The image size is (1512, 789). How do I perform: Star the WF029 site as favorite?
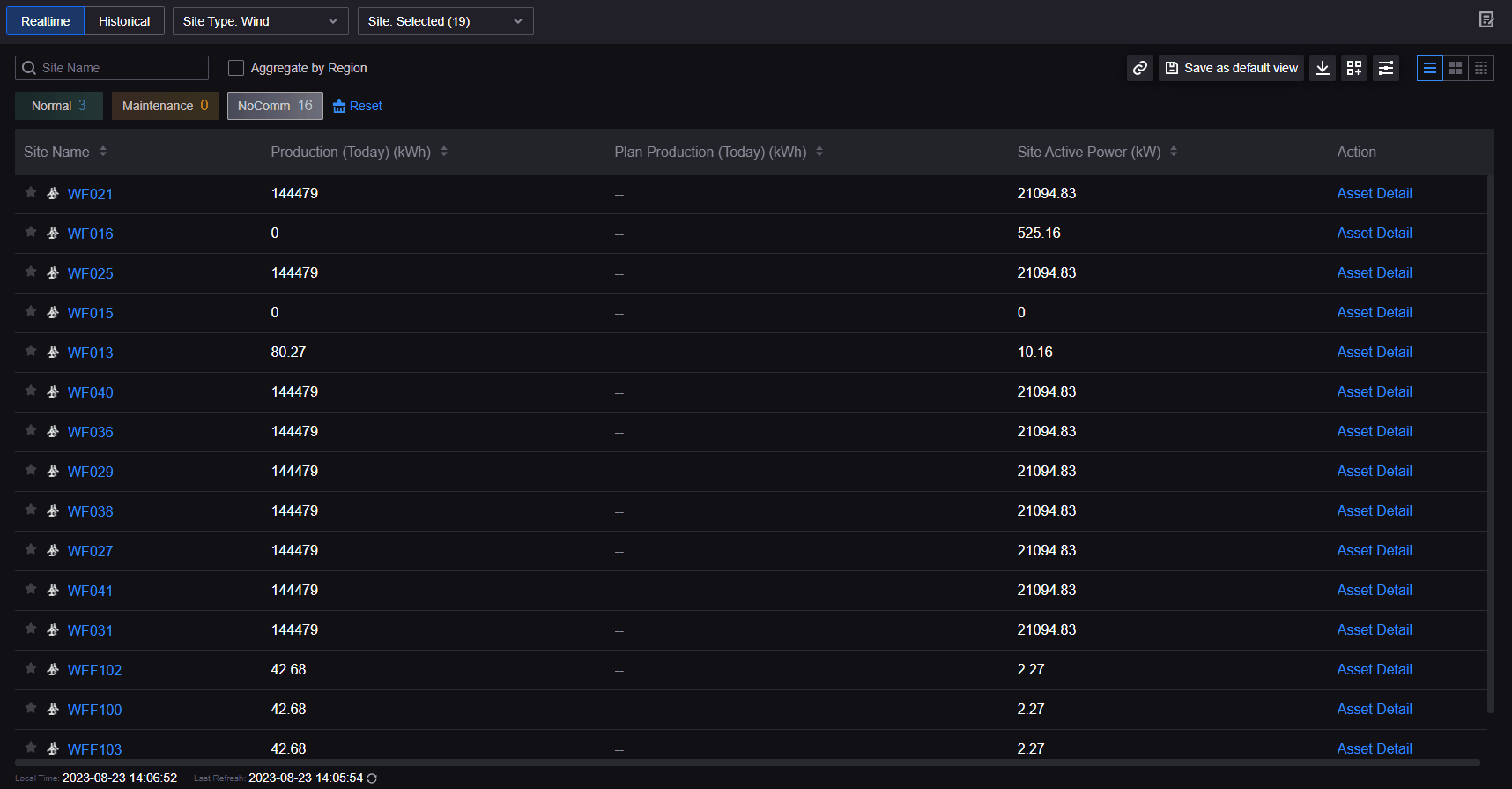pos(31,470)
